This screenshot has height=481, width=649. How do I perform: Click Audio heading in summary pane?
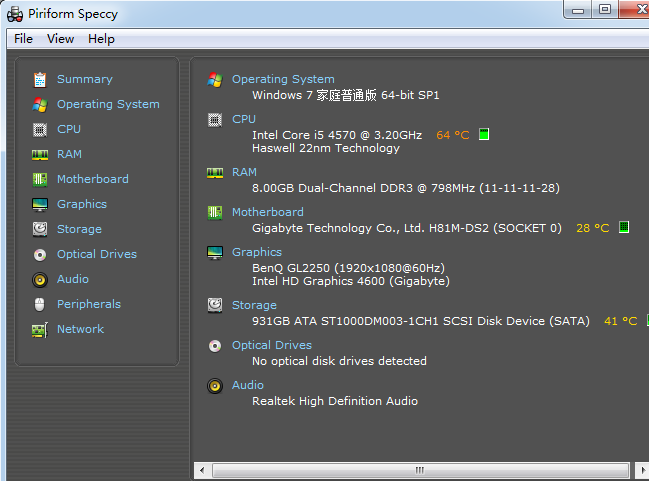pos(248,385)
